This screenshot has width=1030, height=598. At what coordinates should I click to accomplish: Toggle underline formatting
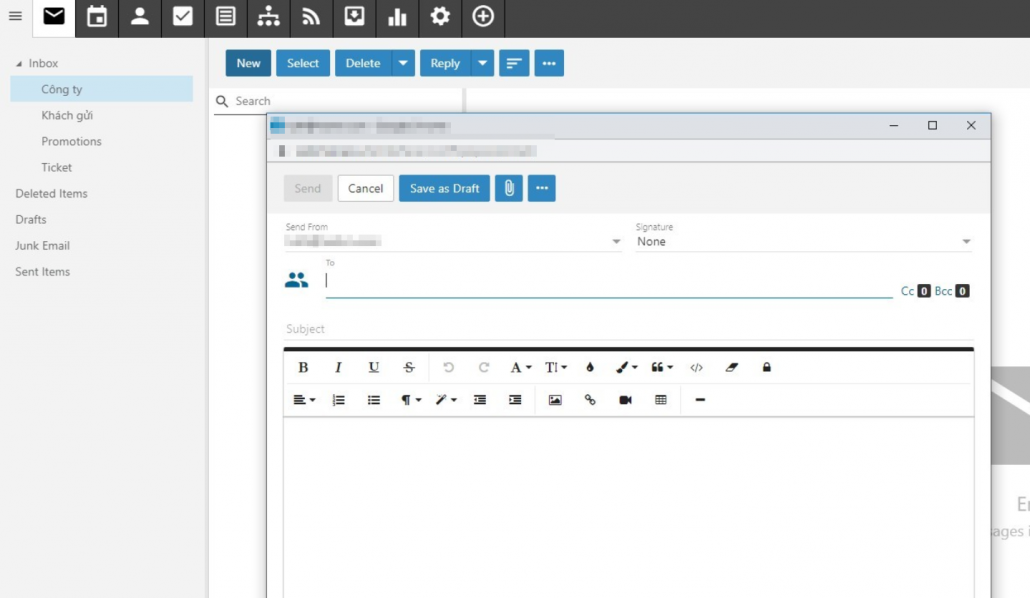coord(374,367)
